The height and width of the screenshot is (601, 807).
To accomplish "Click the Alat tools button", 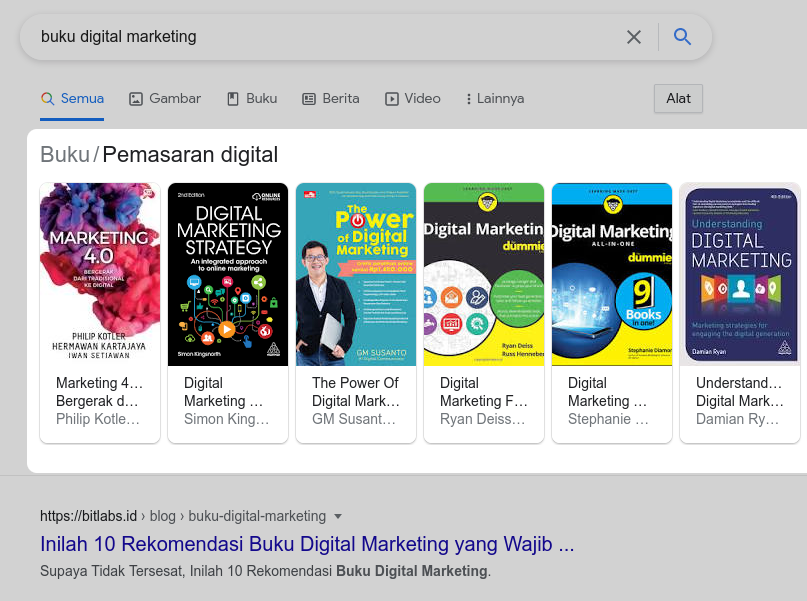I will point(678,98).
